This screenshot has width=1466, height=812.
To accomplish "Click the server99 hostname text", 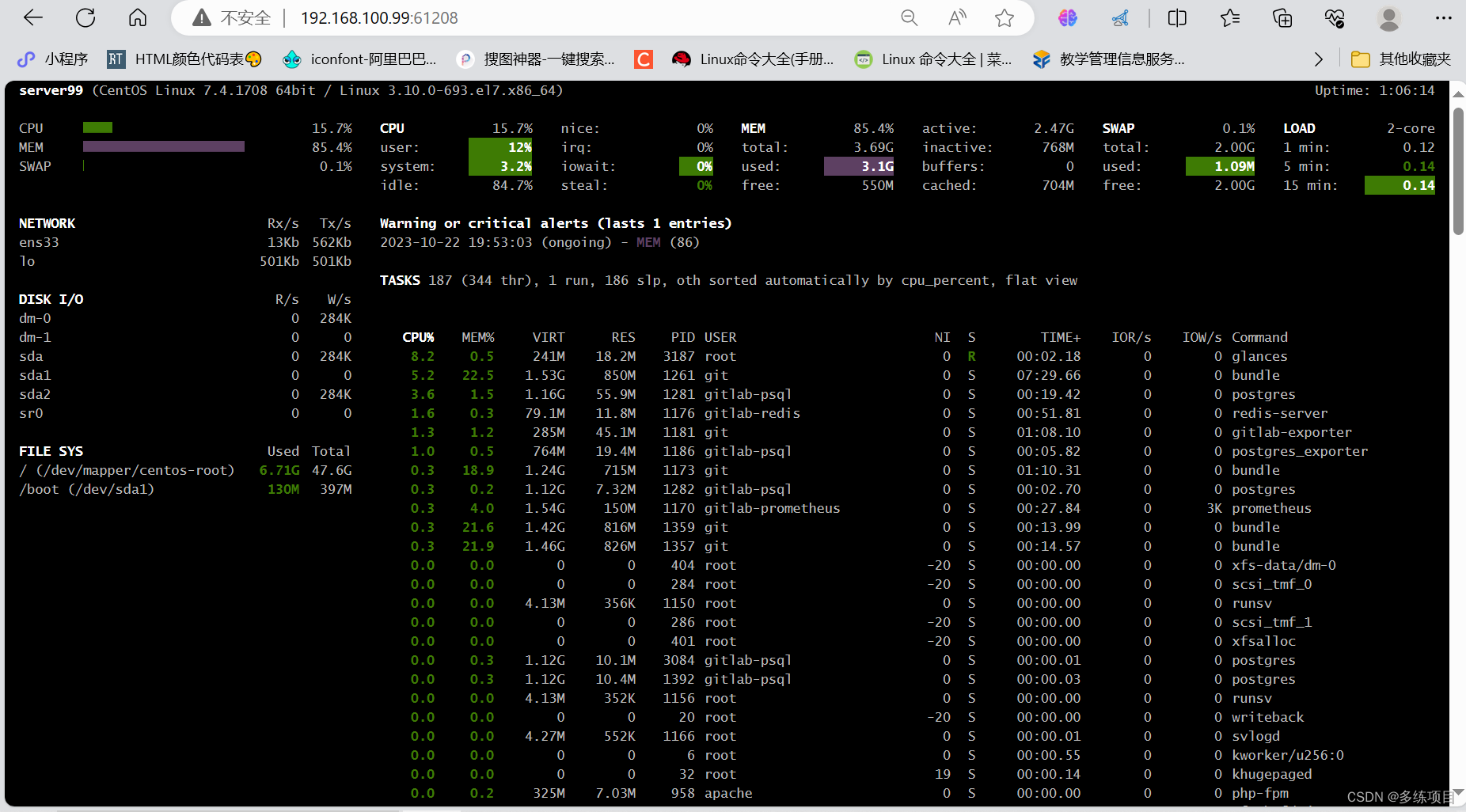I will [x=51, y=90].
